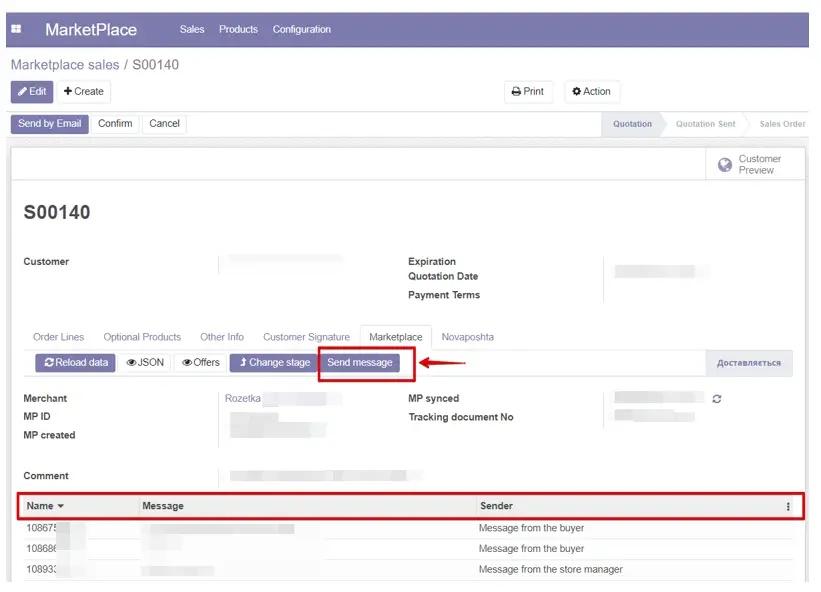Open the Sales menu
821x592 pixels.
tap(191, 29)
